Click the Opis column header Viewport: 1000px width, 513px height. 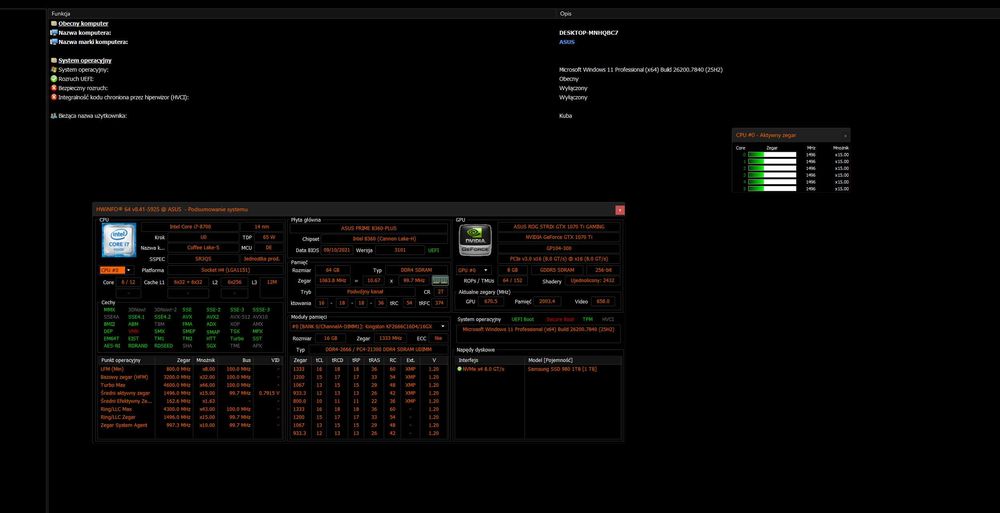(566, 13)
